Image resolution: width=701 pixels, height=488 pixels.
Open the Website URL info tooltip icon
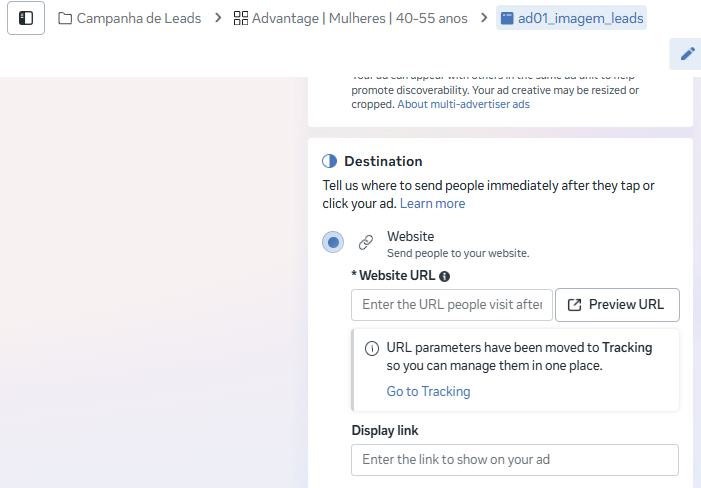445,276
